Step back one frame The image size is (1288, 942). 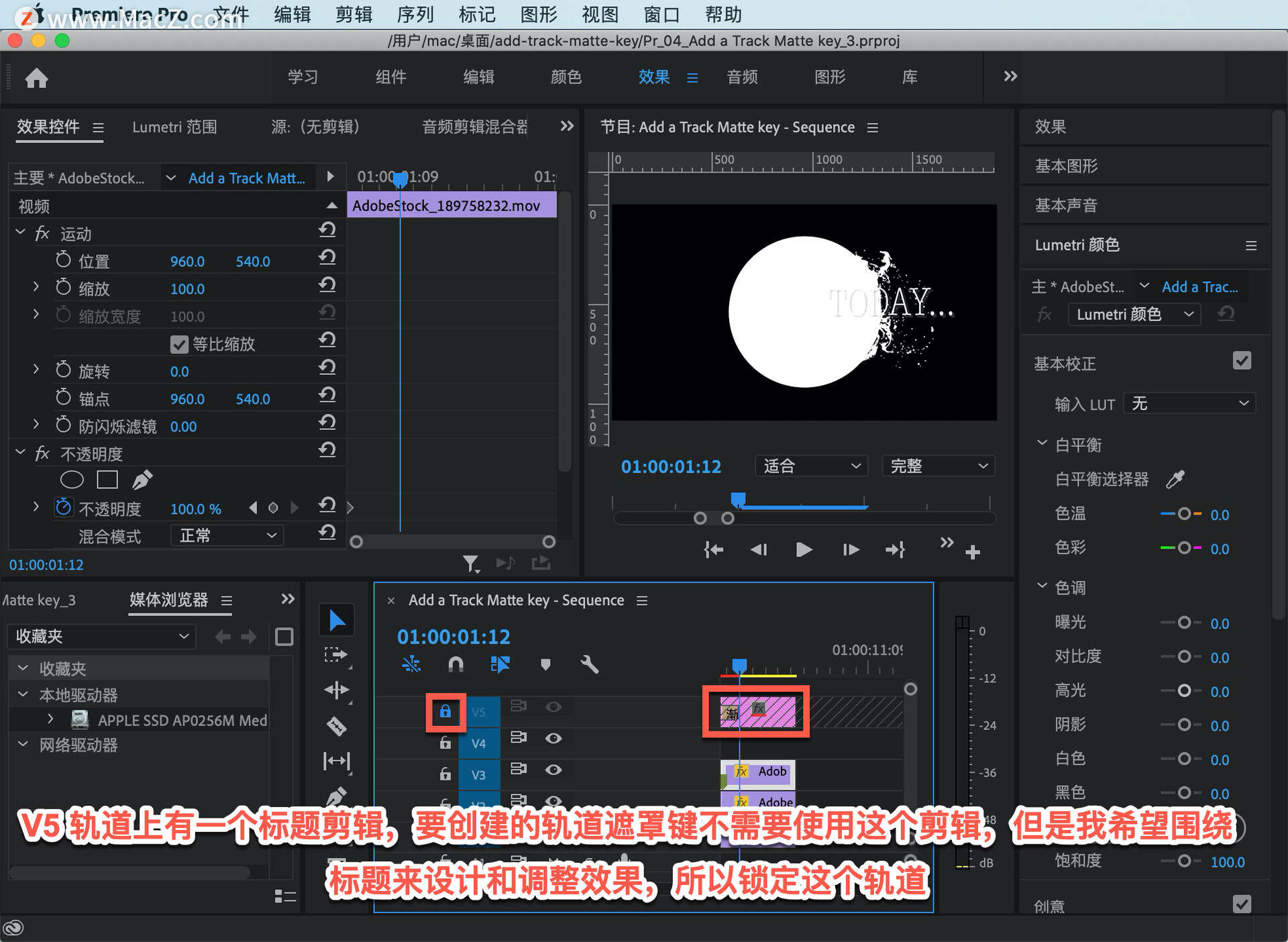coord(759,550)
